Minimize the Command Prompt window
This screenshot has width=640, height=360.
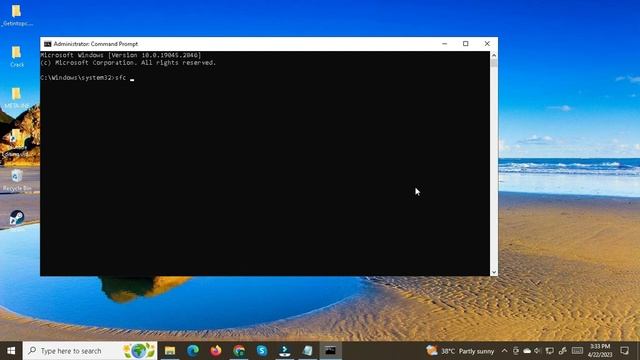point(444,44)
